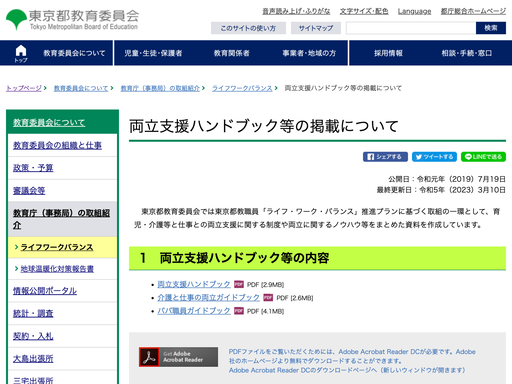Go to トップページ breadcrumb link
This screenshot has height=384, width=512.
(24, 88)
